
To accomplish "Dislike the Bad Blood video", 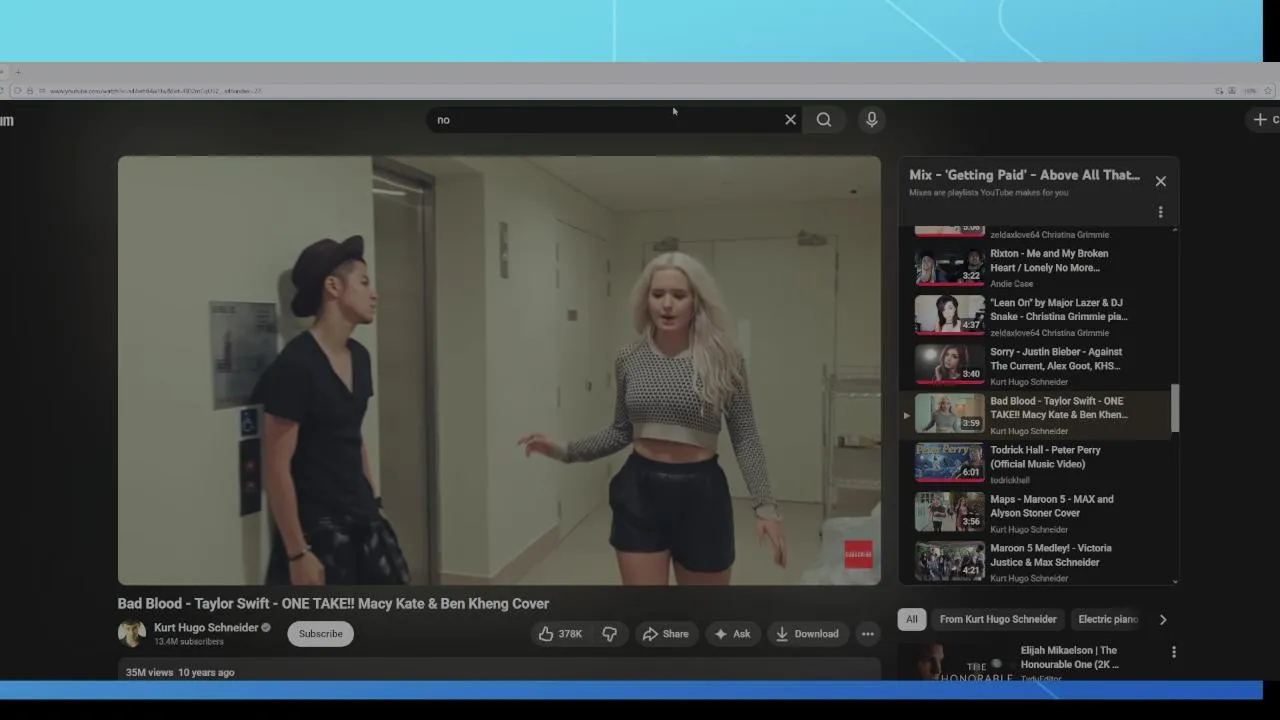I will 609,634.
